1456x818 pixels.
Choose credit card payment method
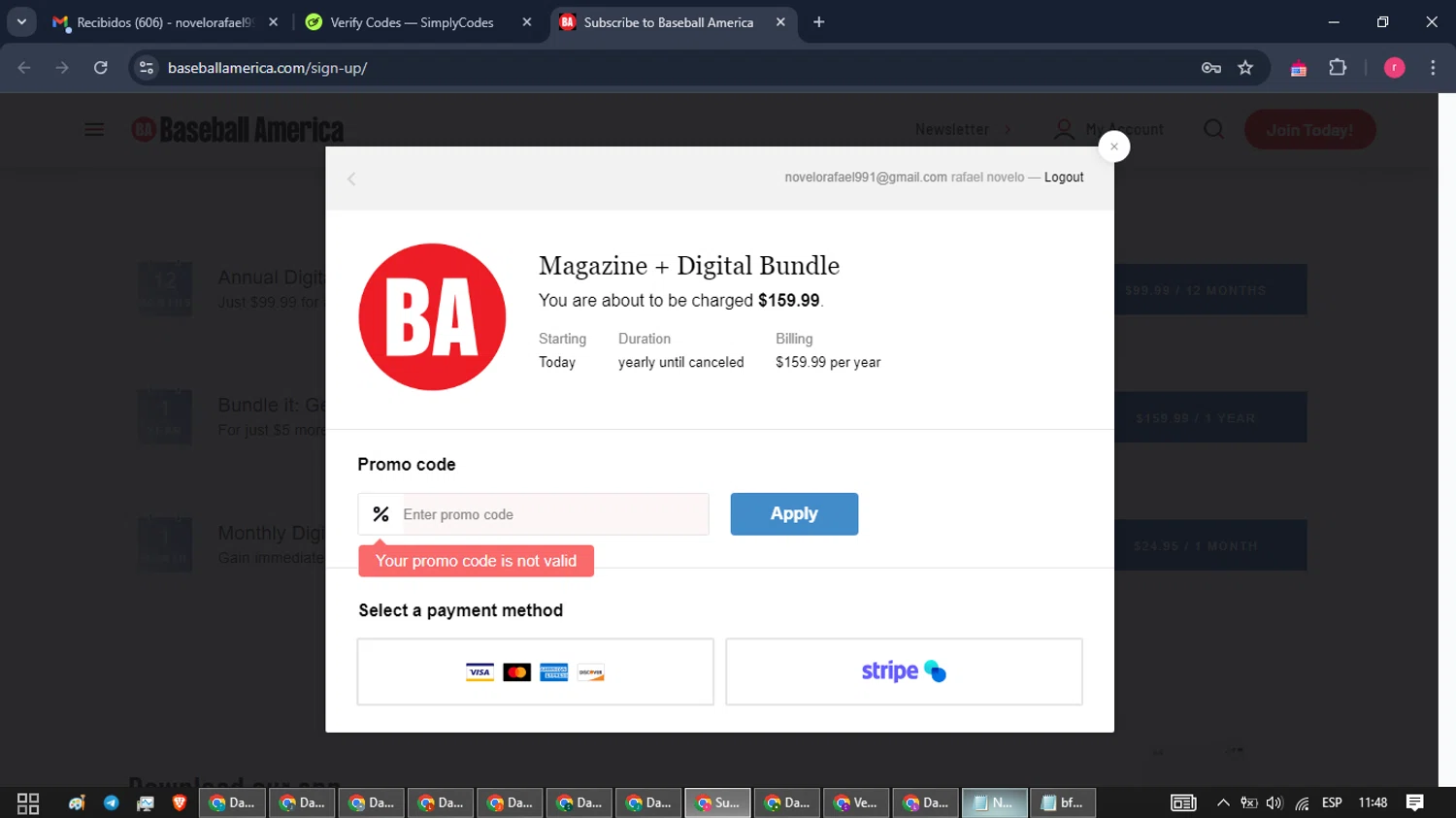[535, 671]
